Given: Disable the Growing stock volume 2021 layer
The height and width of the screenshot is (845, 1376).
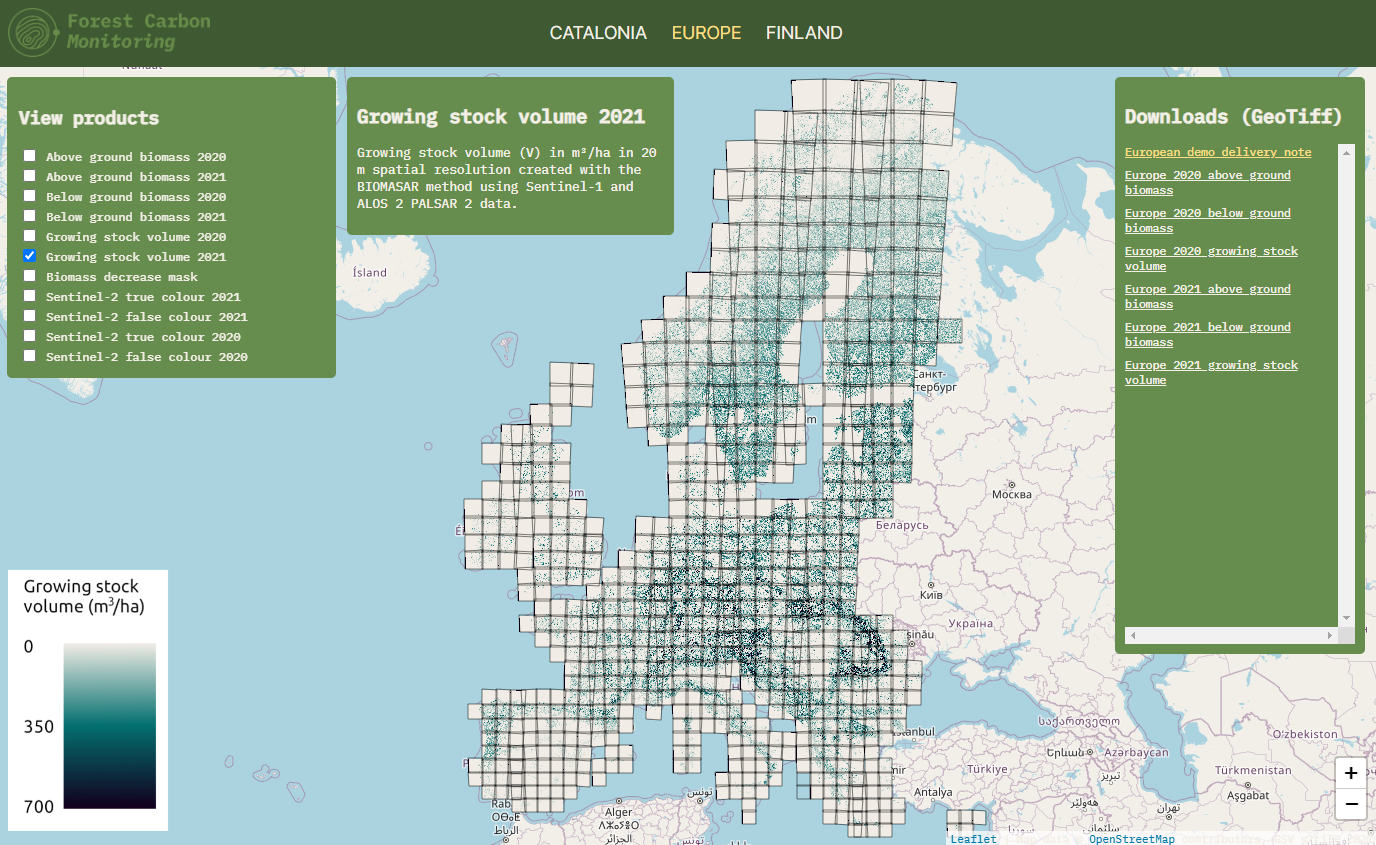Looking at the screenshot, I should pos(29,255).
